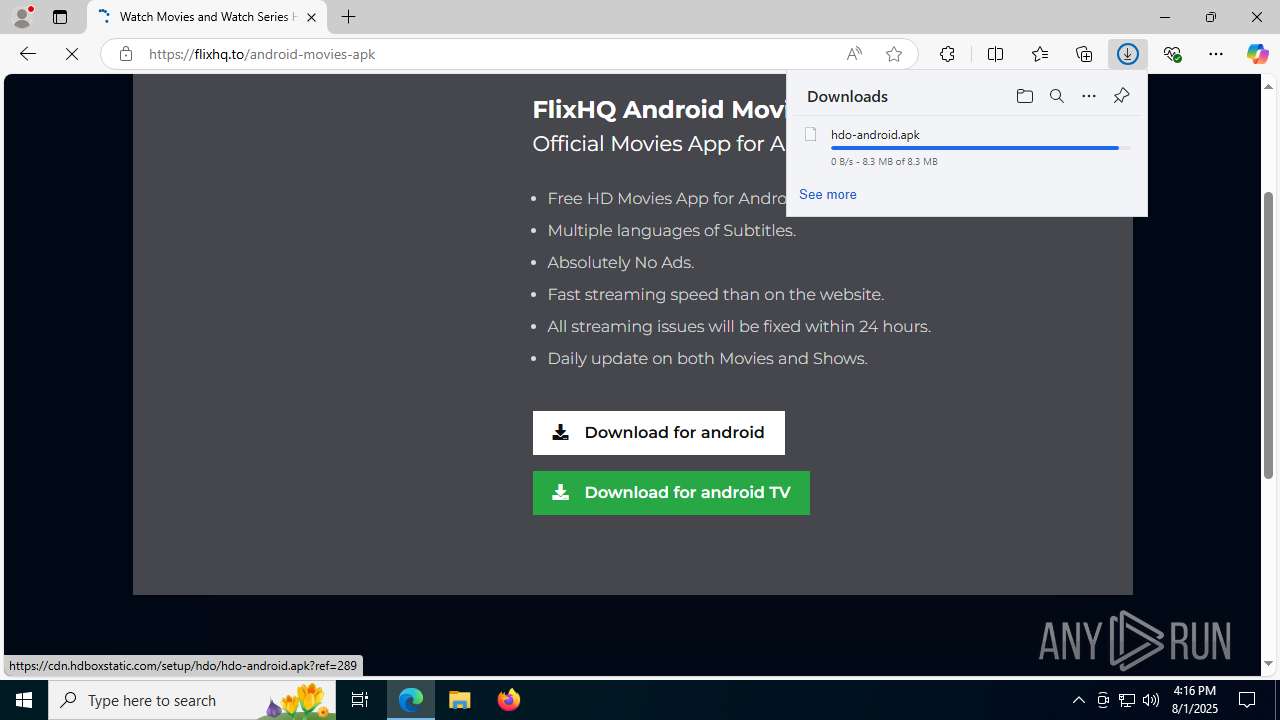Open the Windows Start menu
Viewport: 1280px width, 720px height.
pos(24,700)
